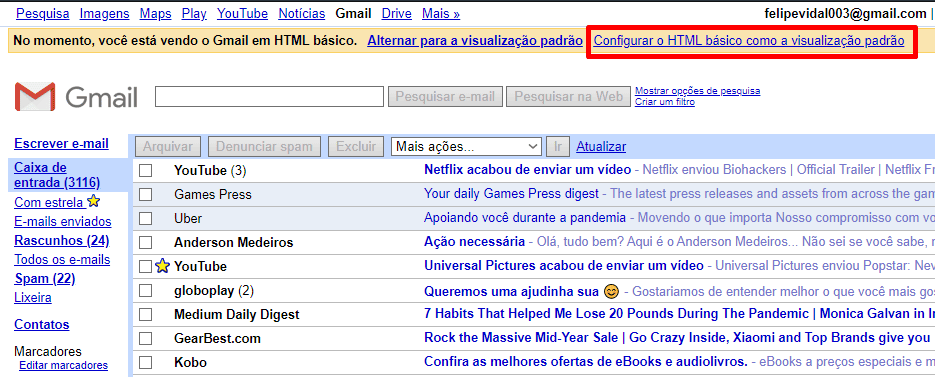This screenshot has height=377, width=935.
Task: Open Rascunhos (24)
Action: tap(62, 241)
